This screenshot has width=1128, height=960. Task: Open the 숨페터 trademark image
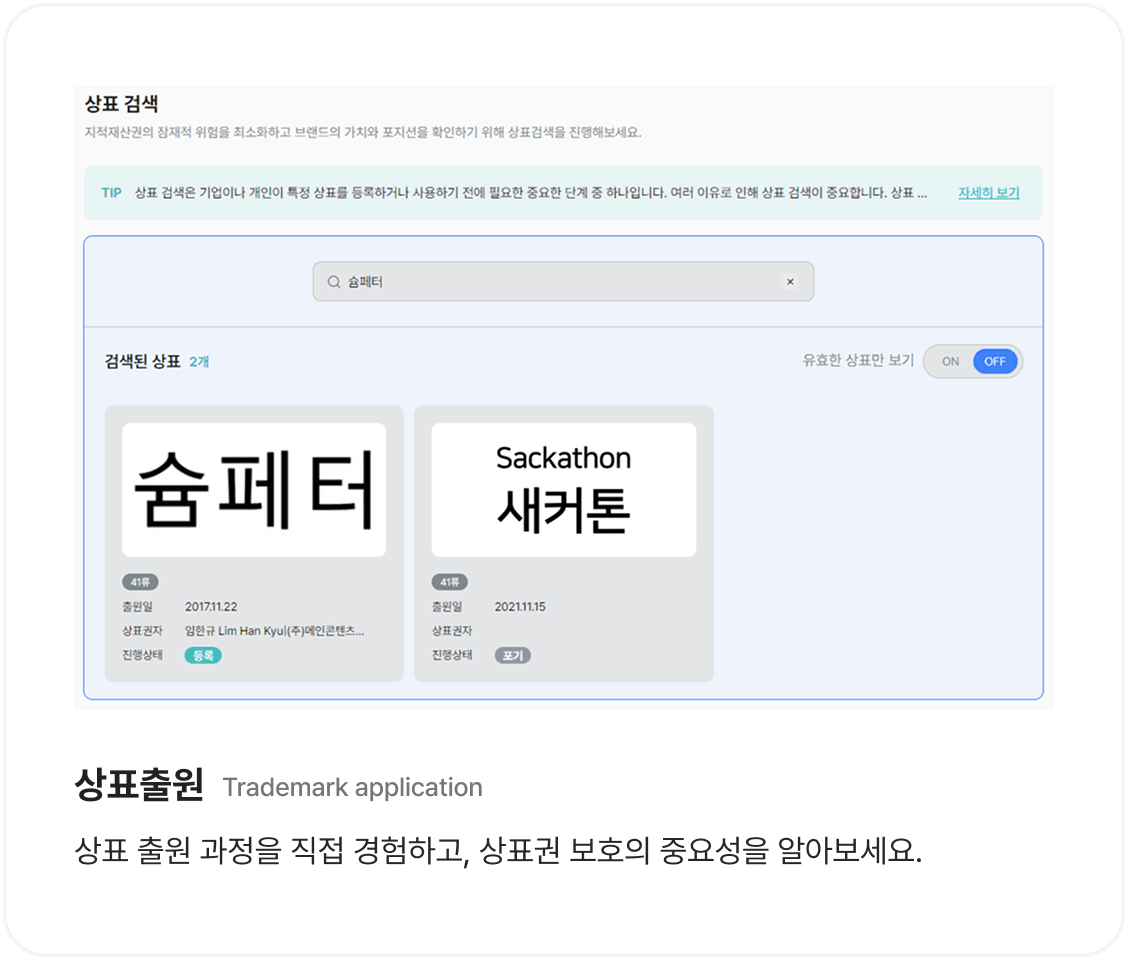click(x=254, y=490)
